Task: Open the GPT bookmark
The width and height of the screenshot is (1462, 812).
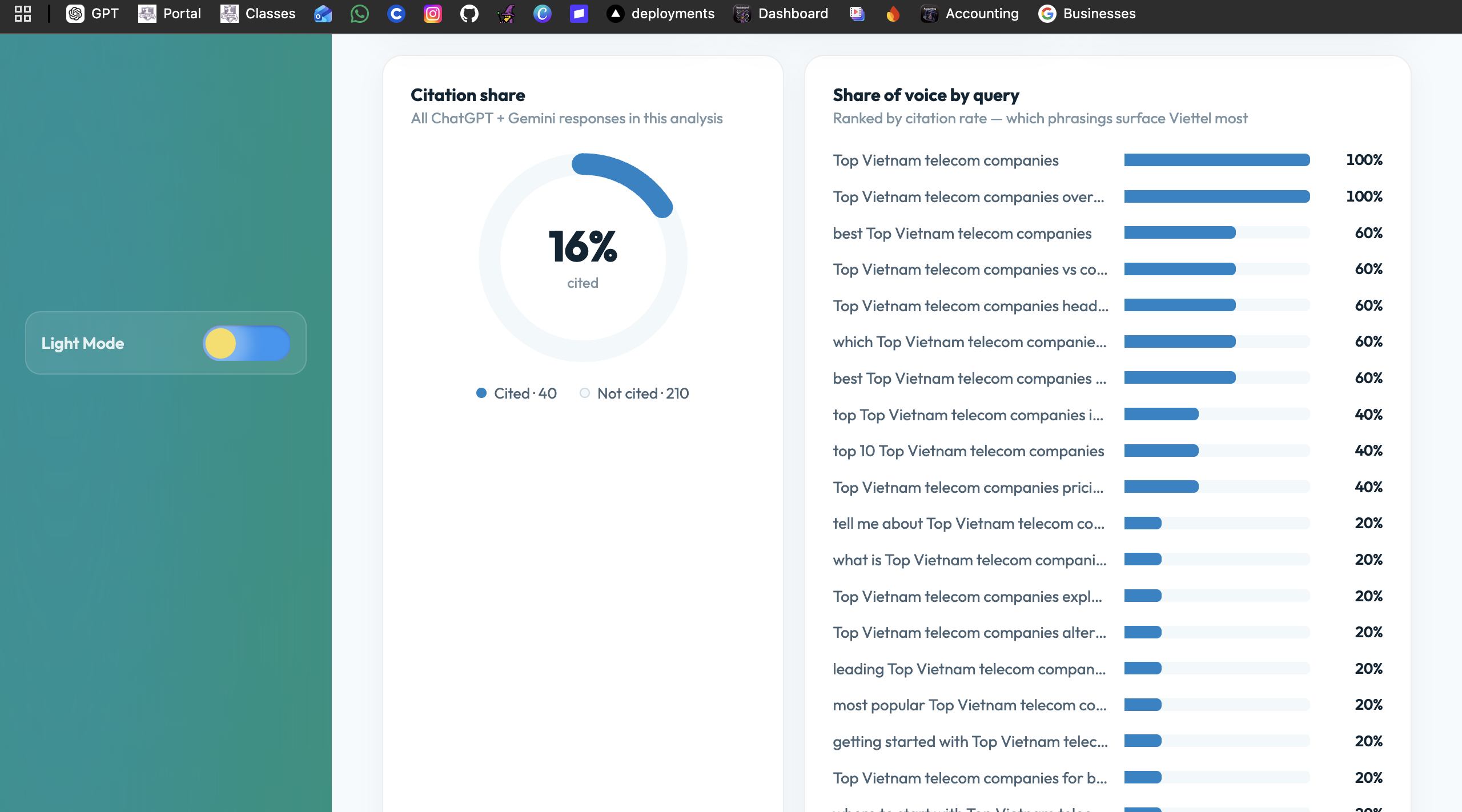Action: coord(93,14)
